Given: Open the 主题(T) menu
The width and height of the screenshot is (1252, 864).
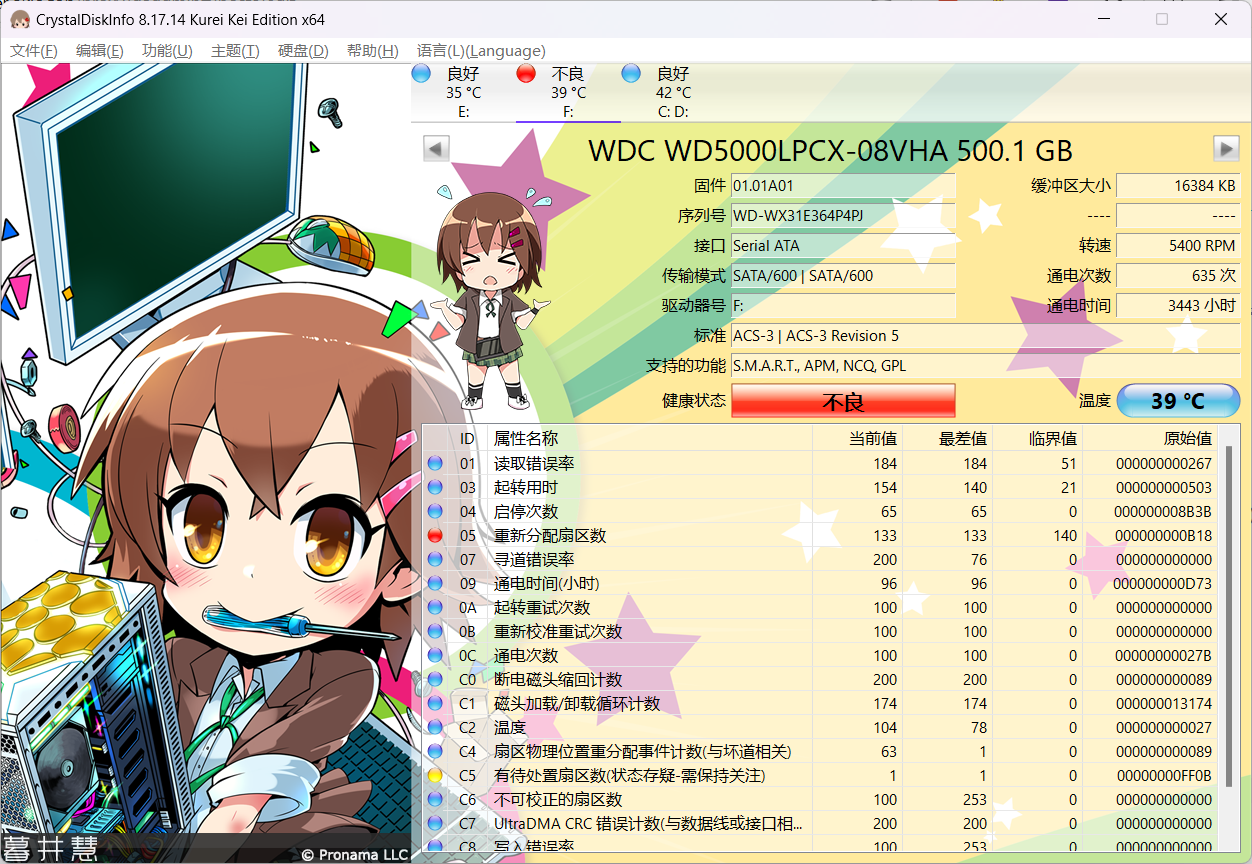Looking at the screenshot, I should (x=235, y=51).
